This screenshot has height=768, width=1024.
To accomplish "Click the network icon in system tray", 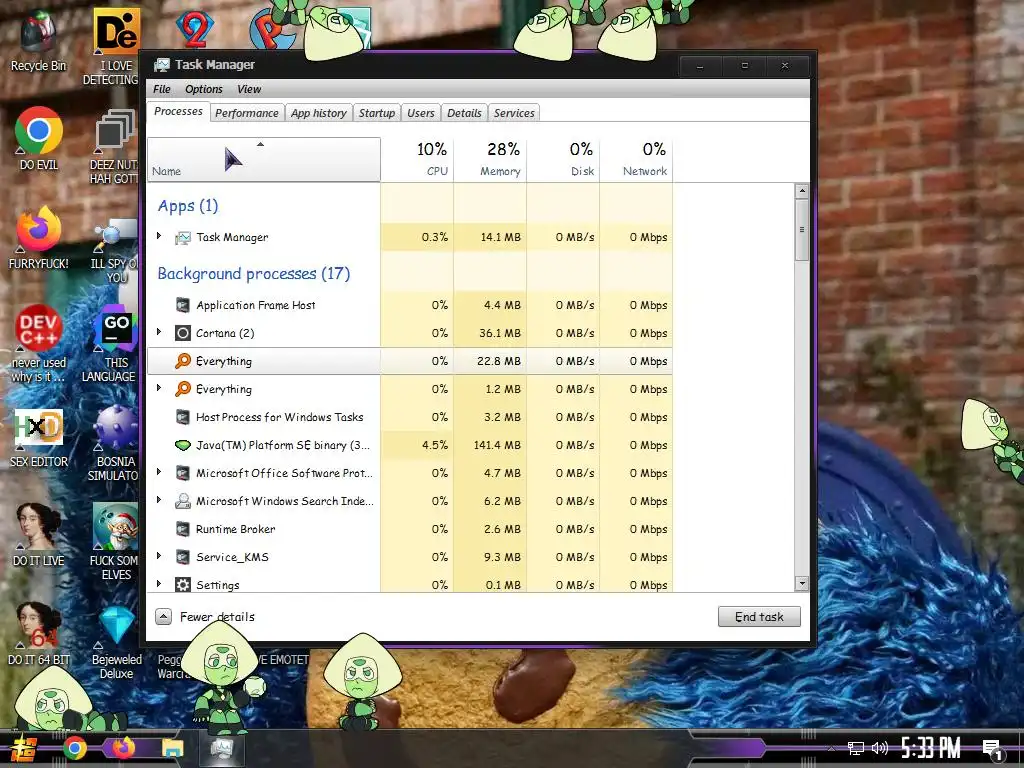I will point(856,748).
